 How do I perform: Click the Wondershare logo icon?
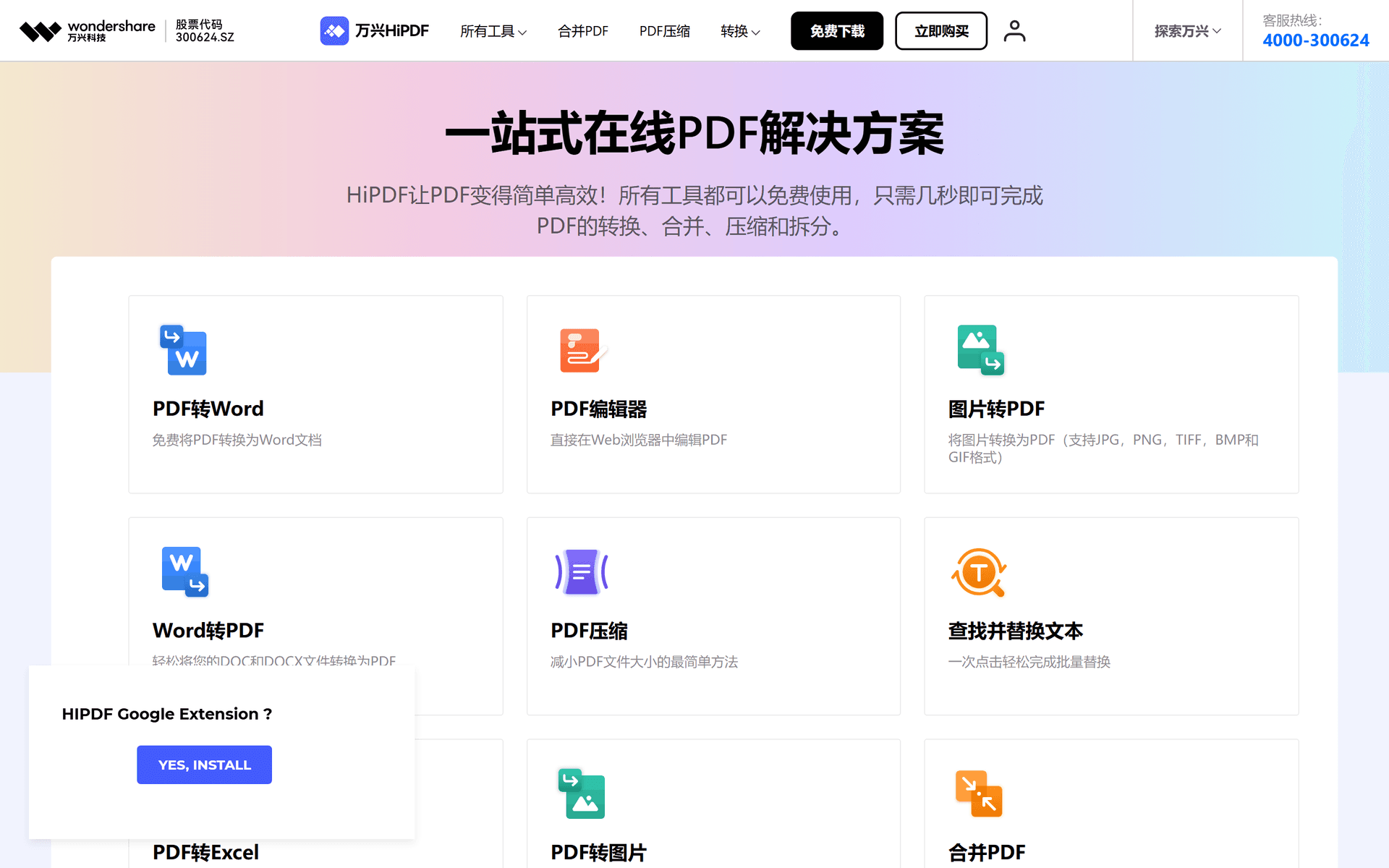(41, 31)
